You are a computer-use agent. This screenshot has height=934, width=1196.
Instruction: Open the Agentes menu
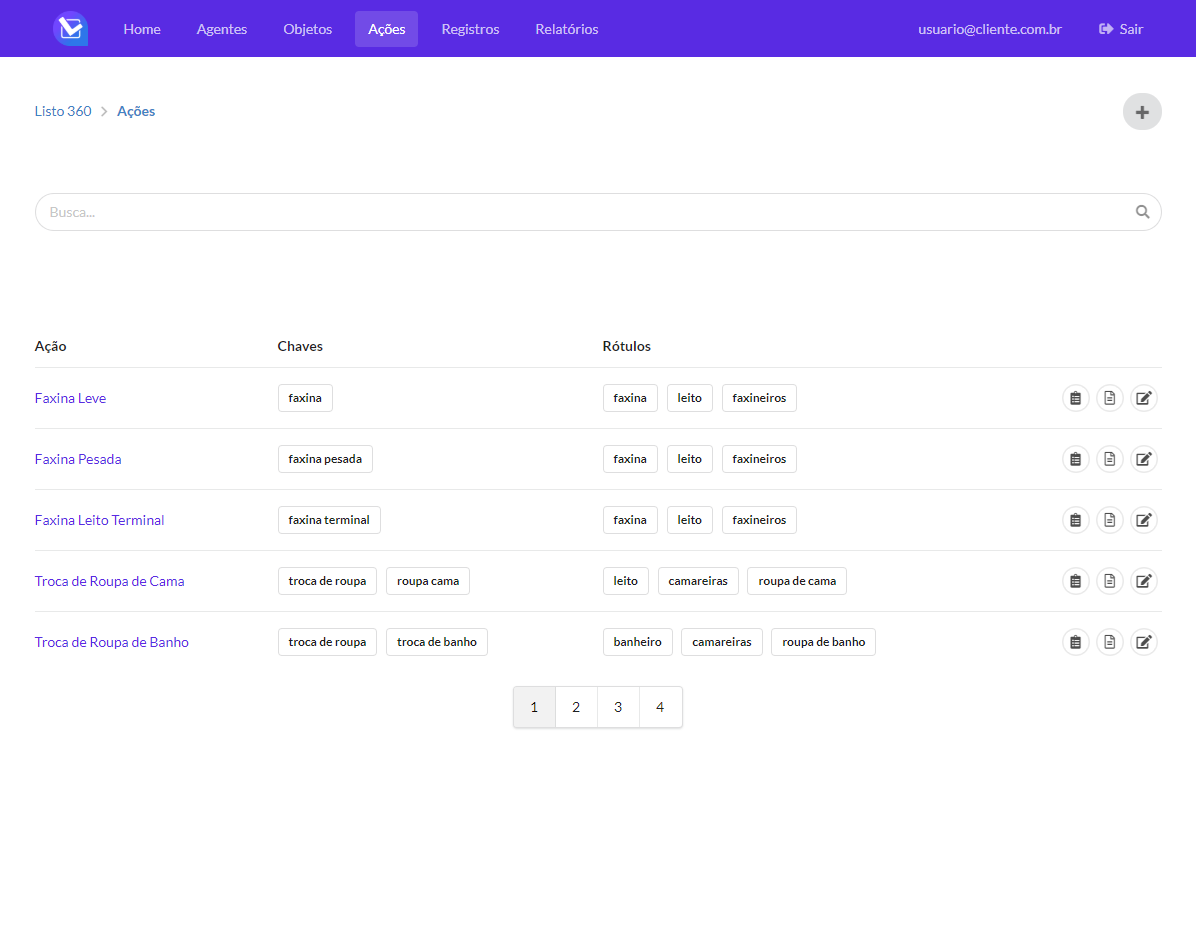(222, 29)
